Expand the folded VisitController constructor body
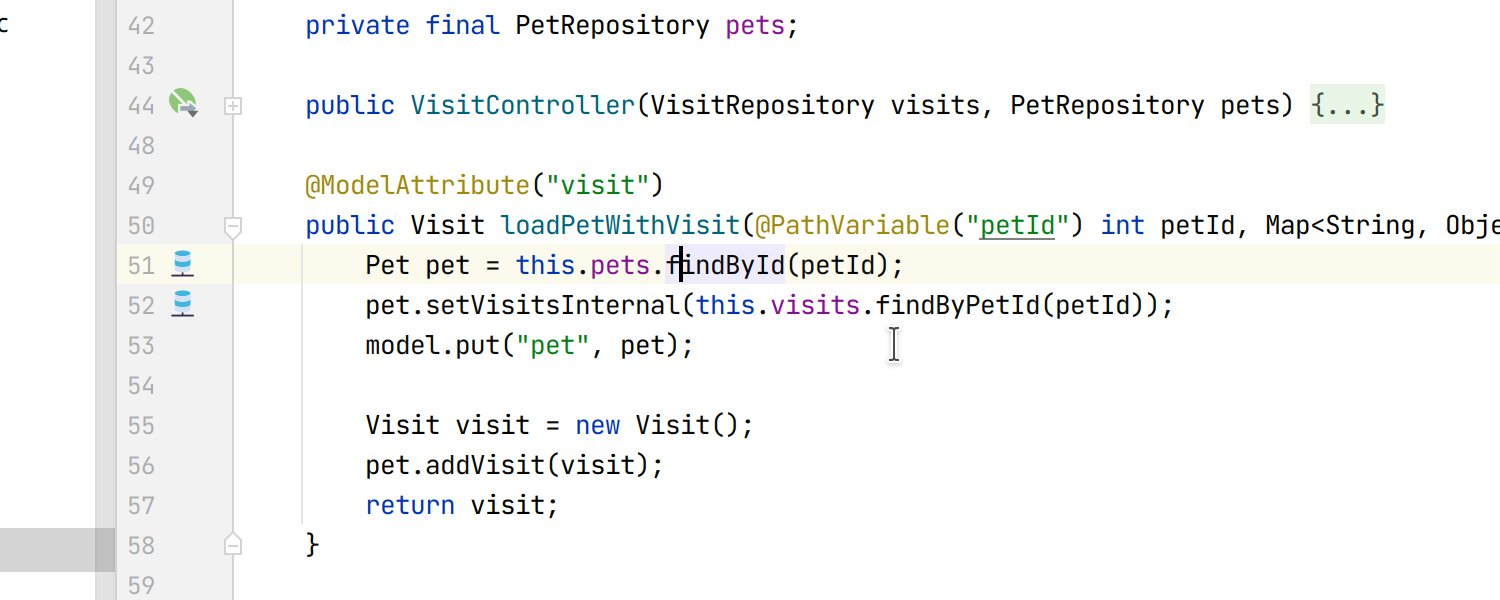This screenshot has width=1500, height=600. [233, 105]
